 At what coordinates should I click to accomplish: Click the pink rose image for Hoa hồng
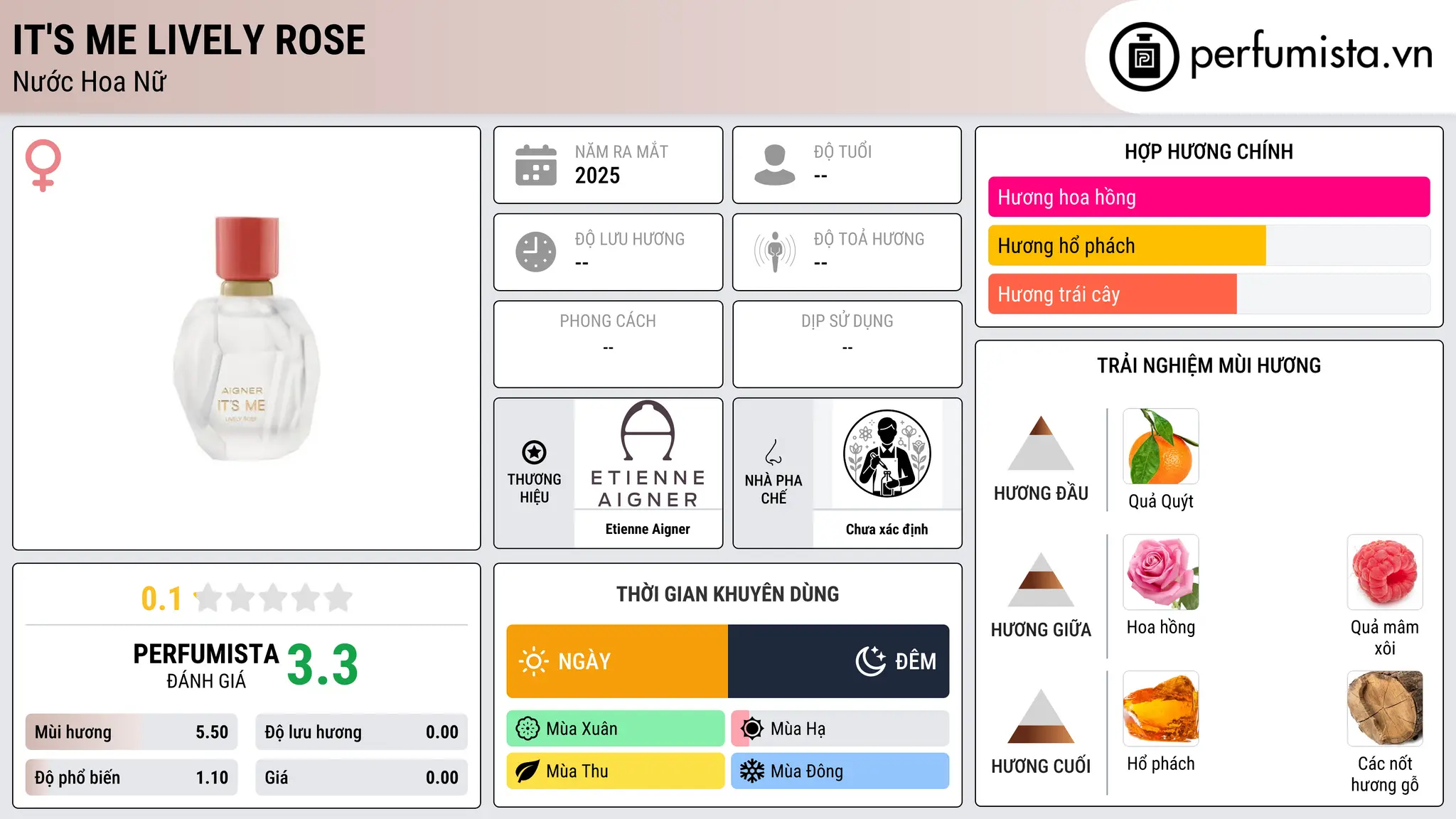[x=1161, y=572]
